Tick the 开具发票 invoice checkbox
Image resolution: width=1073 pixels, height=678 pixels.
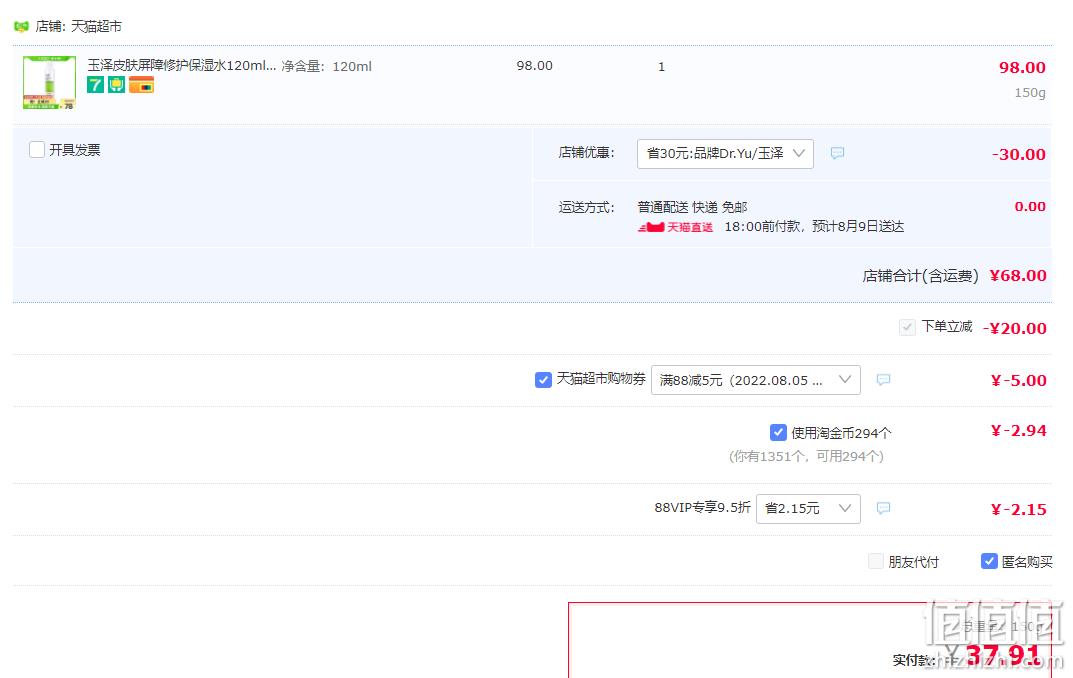[37, 150]
